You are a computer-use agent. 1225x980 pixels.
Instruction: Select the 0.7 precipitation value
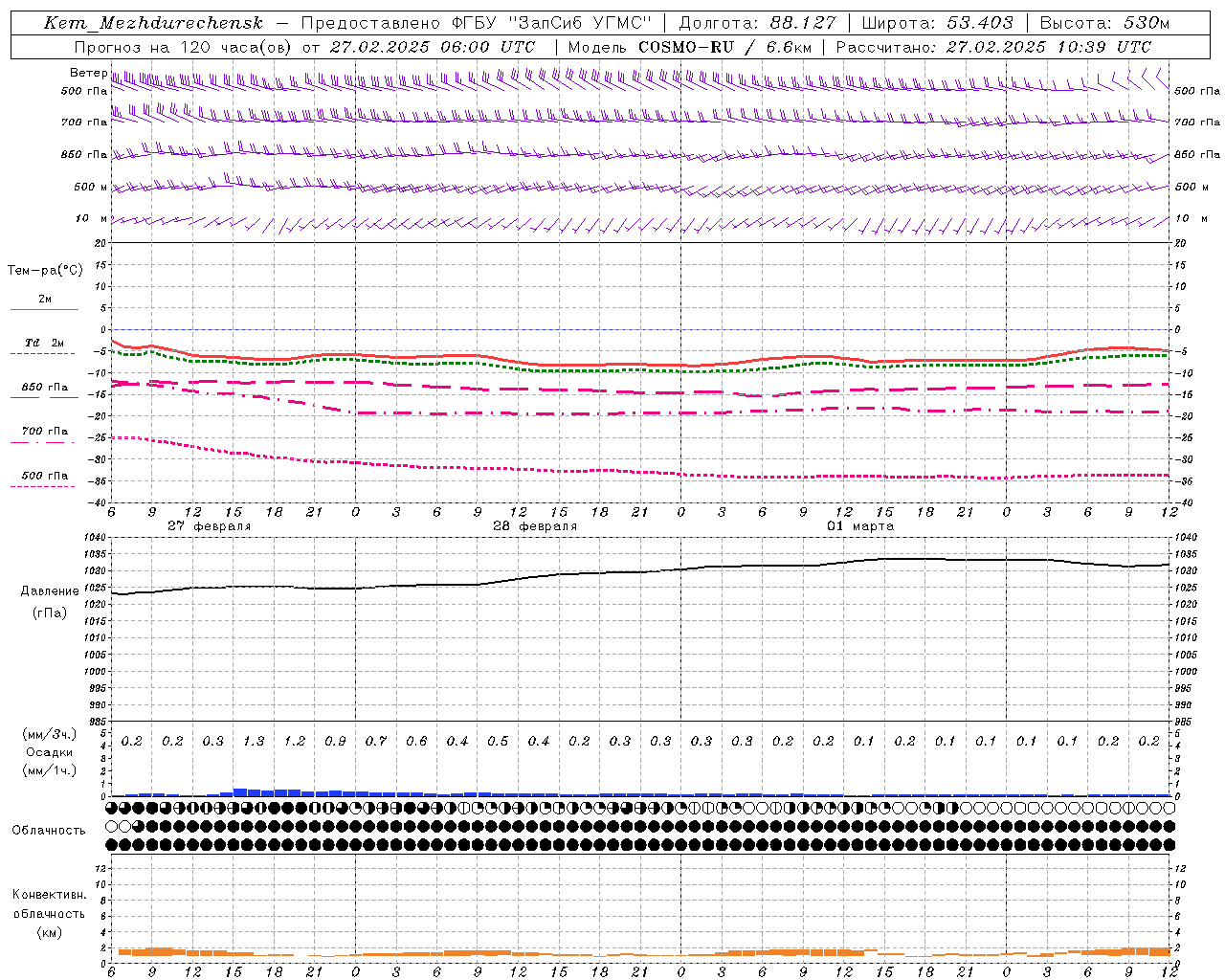click(x=376, y=742)
